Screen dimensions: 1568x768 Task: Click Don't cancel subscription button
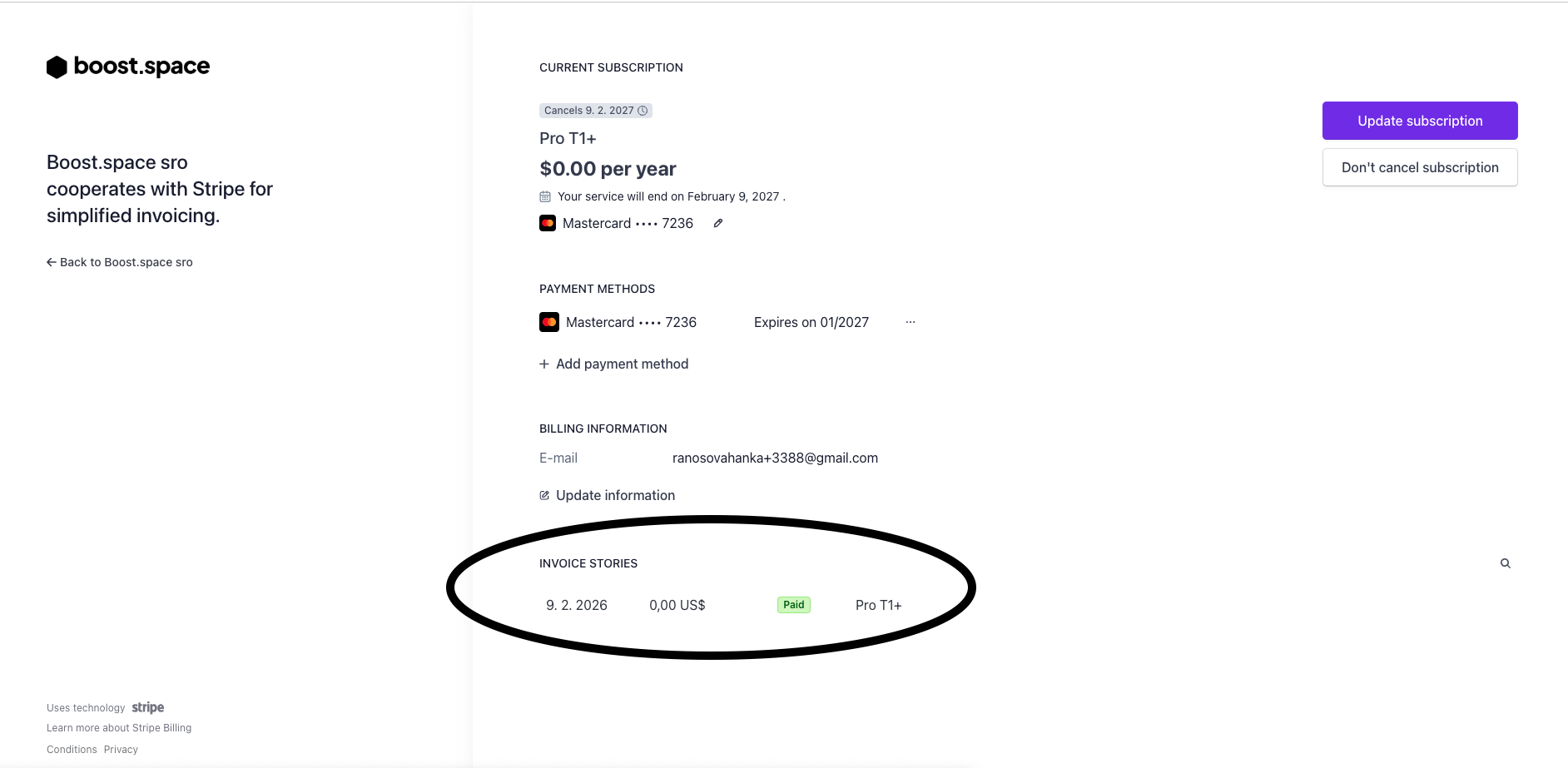(1419, 167)
